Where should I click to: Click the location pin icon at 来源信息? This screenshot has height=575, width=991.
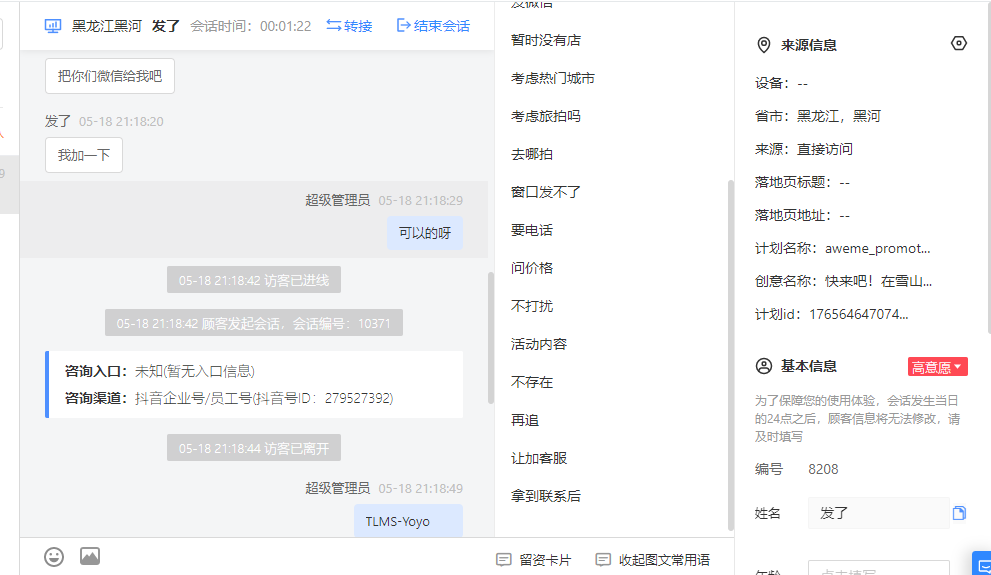763,45
